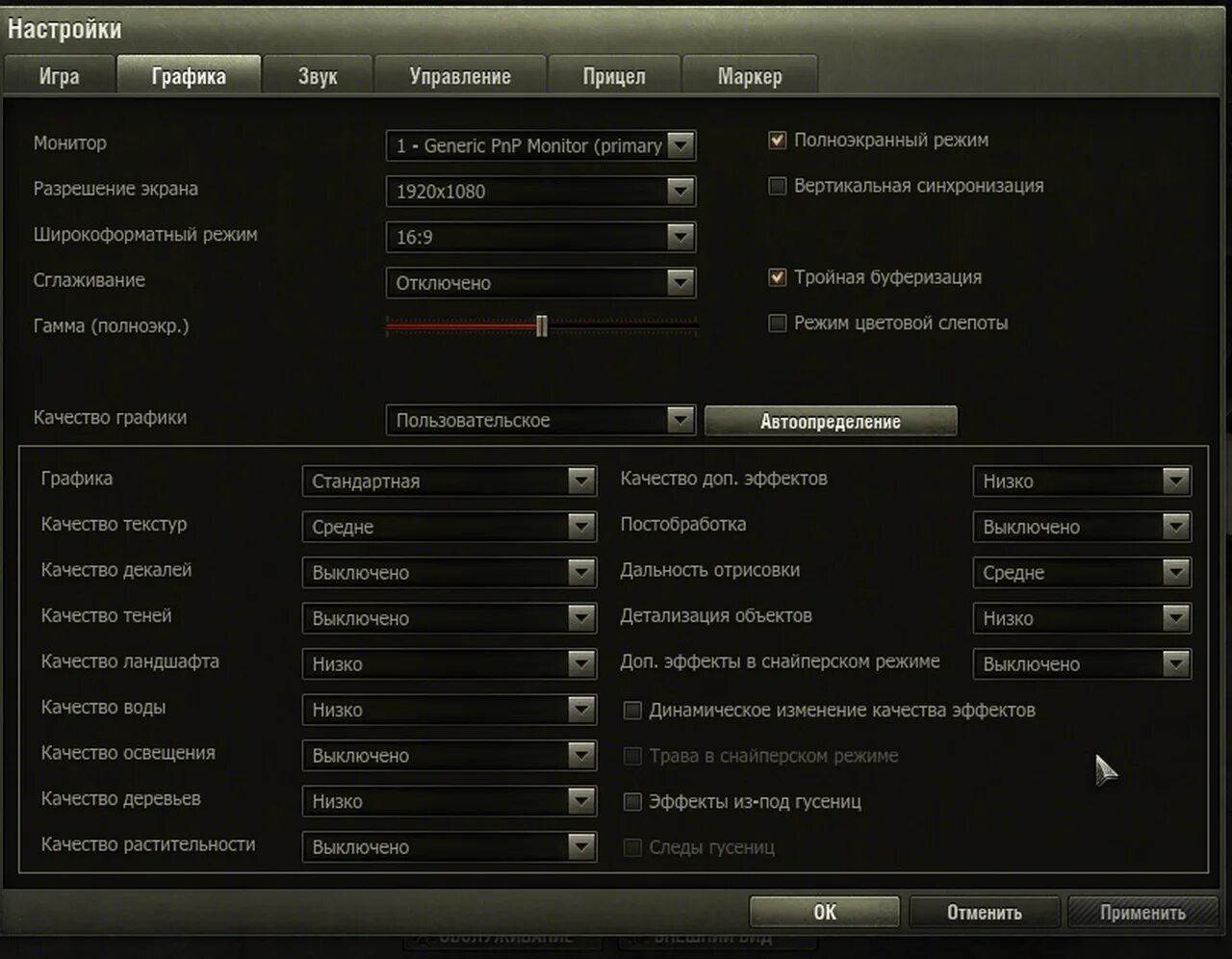Go to the Управление tab

point(460,76)
